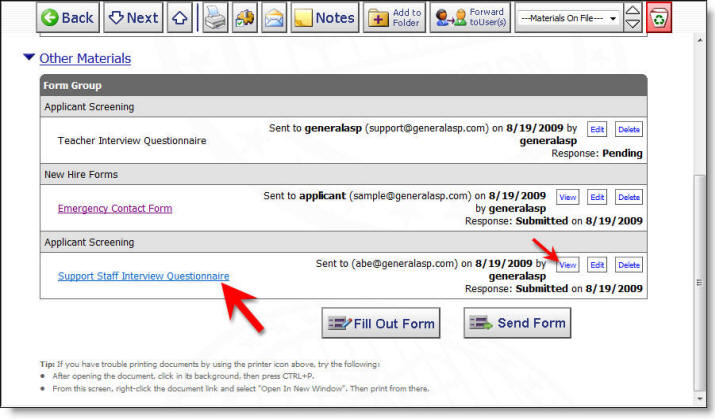Click the Fill Out Form button
This screenshot has height=419, width=715.
tap(381, 323)
